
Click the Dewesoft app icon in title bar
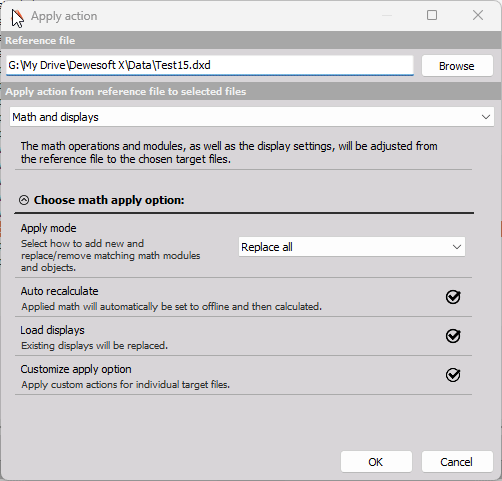(18, 17)
